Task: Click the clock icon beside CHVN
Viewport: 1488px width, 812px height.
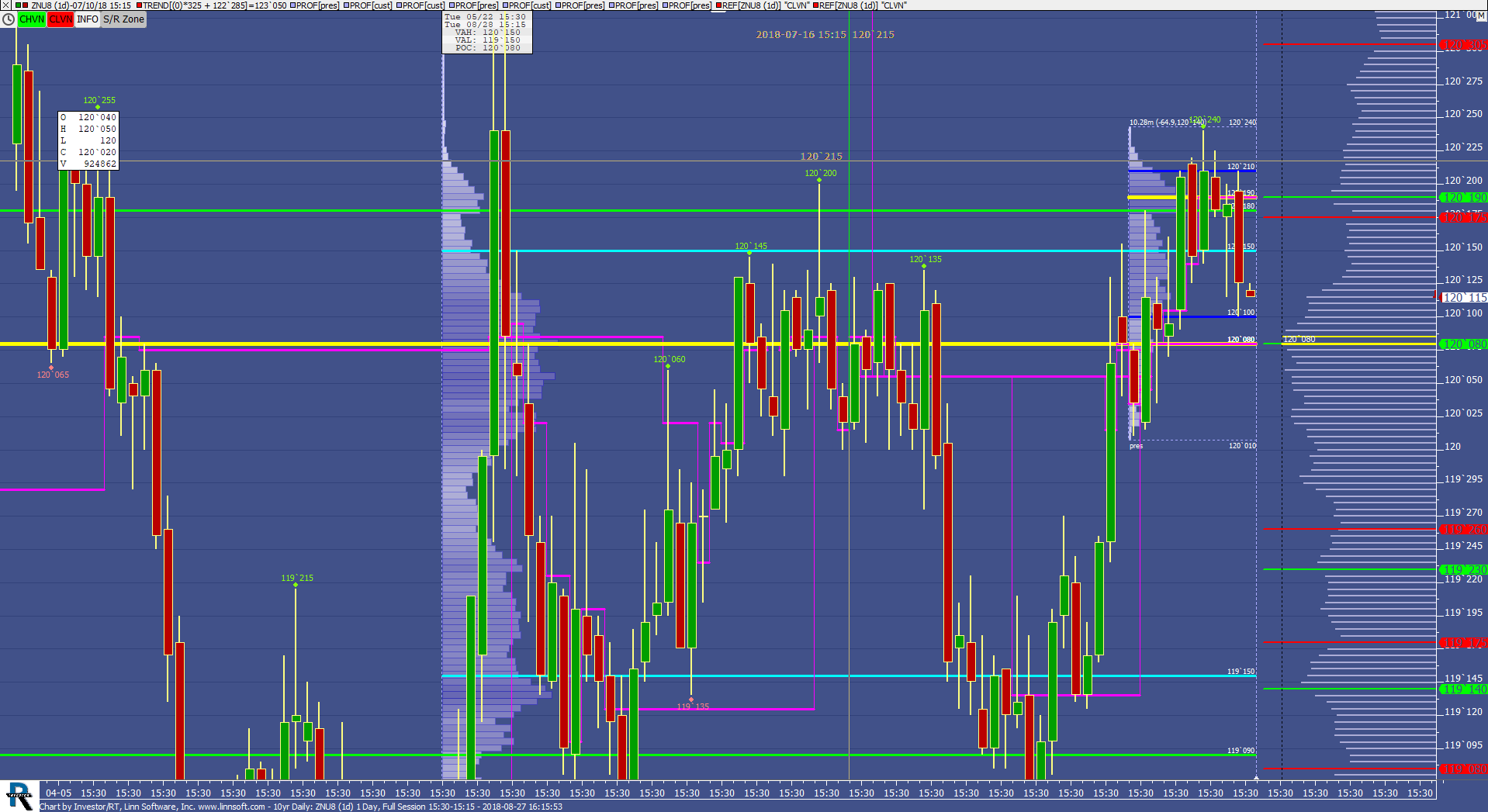Action: [9, 19]
